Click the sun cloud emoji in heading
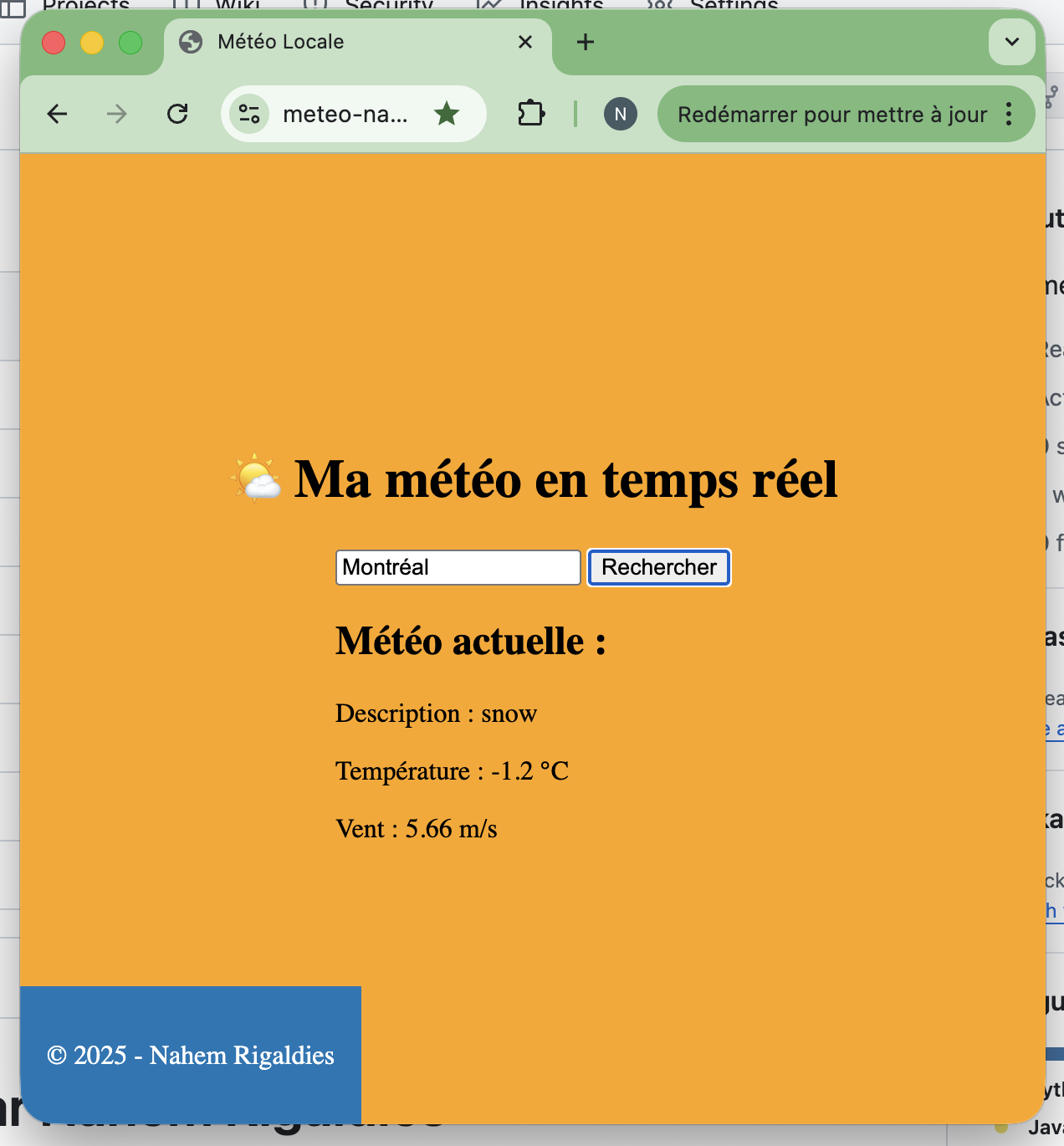Screen dimensions: 1064x1146 pyautogui.click(x=256, y=478)
